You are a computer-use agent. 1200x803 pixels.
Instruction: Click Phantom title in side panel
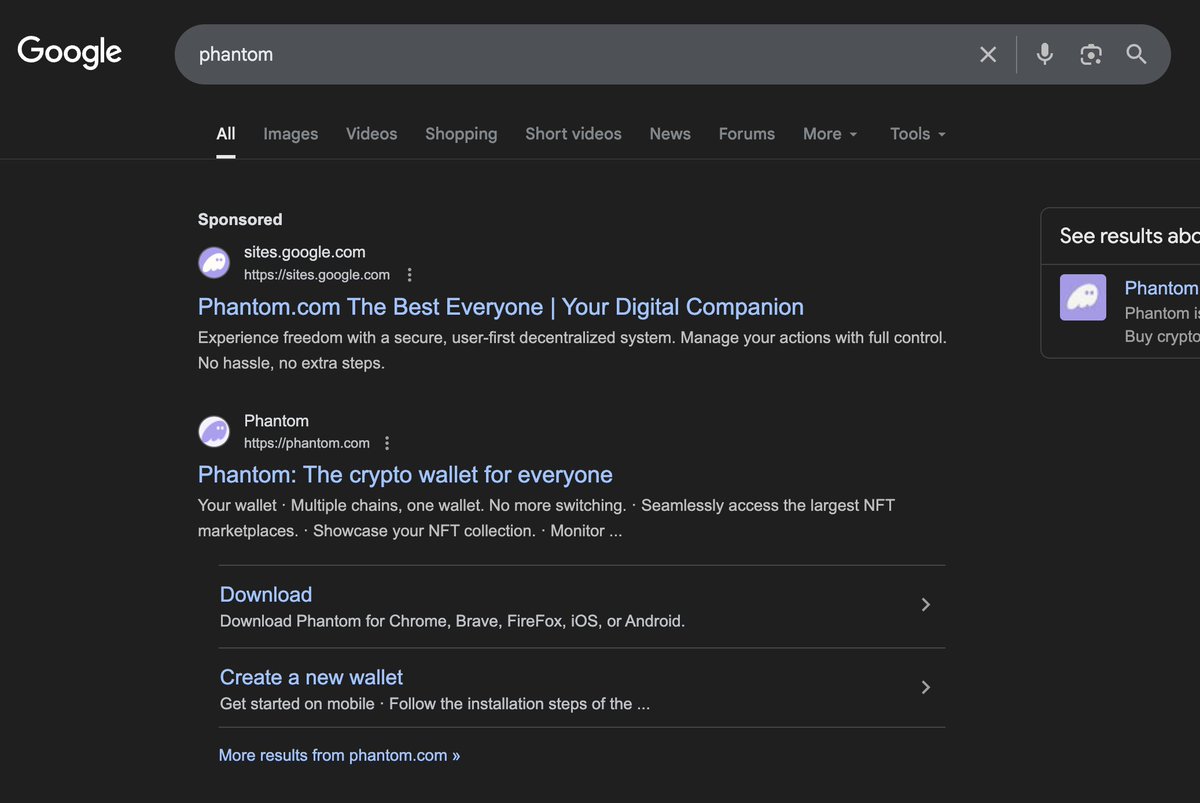point(1162,288)
